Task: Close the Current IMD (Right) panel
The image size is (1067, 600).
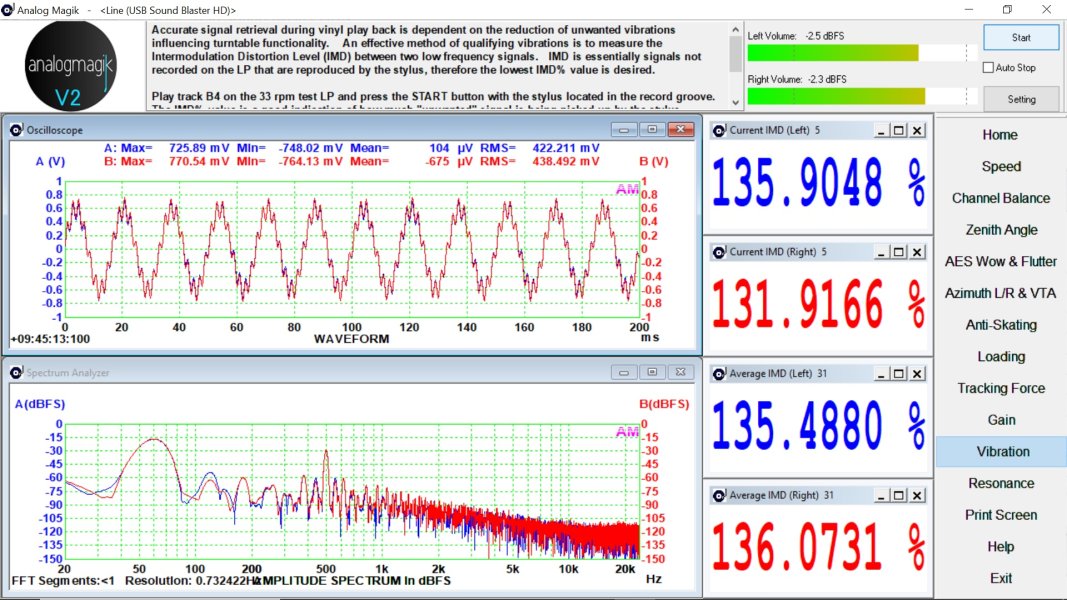Action: (x=919, y=252)
